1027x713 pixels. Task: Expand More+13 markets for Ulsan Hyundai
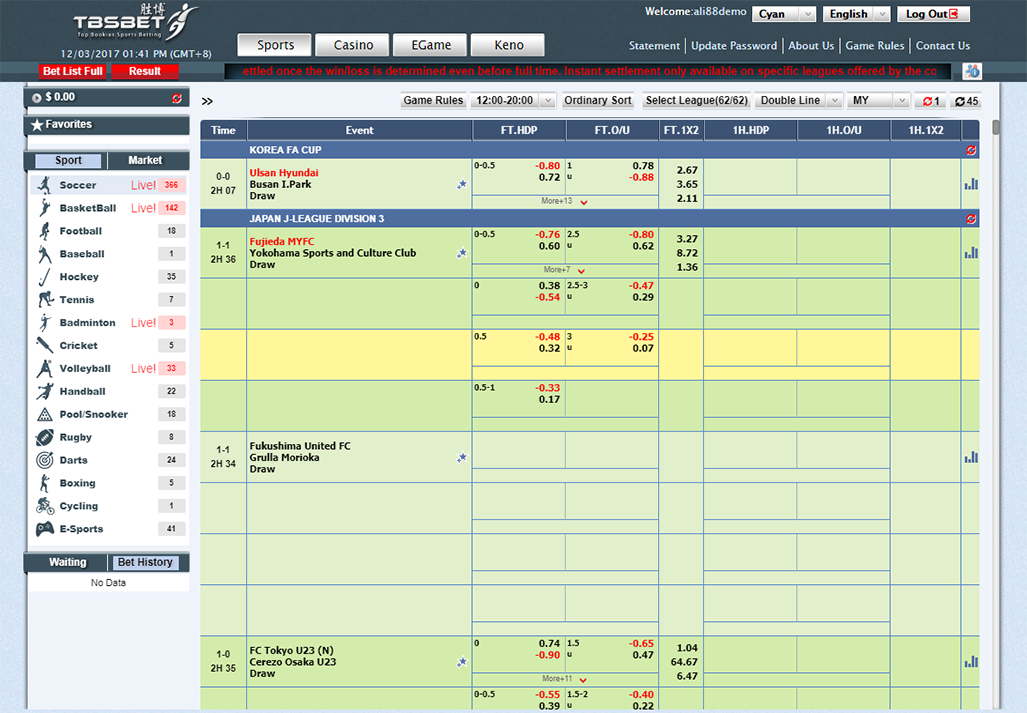pyautogui.click(x=562, y=201)
